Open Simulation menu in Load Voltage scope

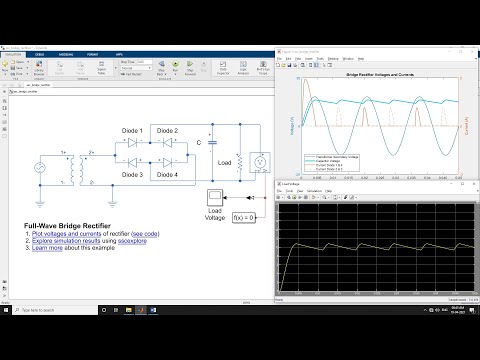pos(314,191)
